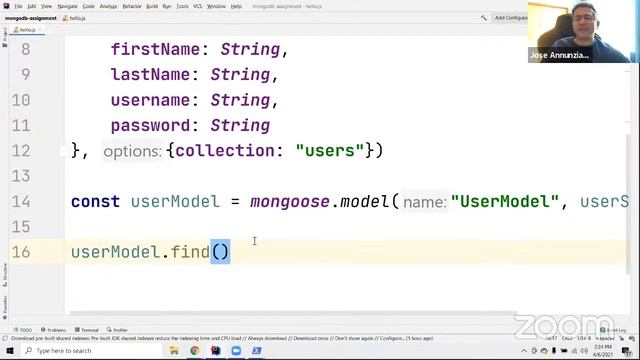
Task: Click the mongodb-assignment breadcrumb
Action: click(x=31, y=18)
